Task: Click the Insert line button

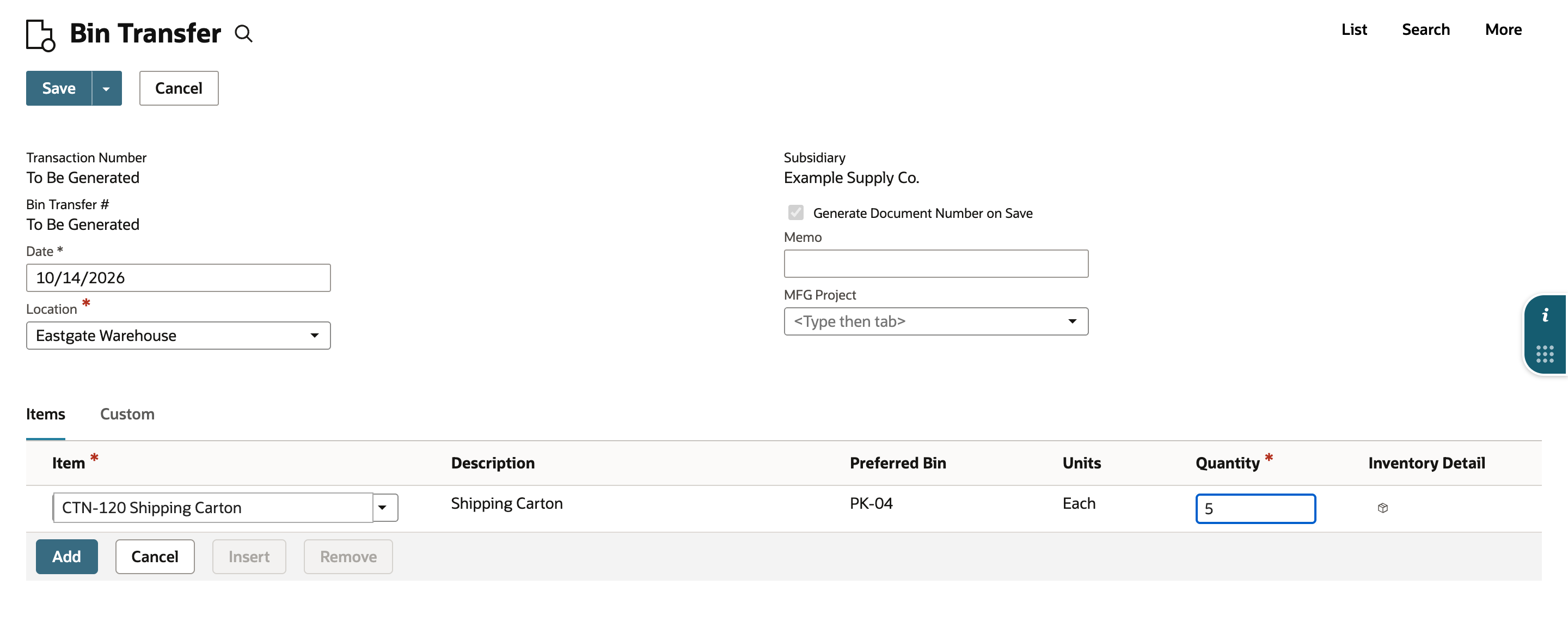Action: [x=249, y=557]
